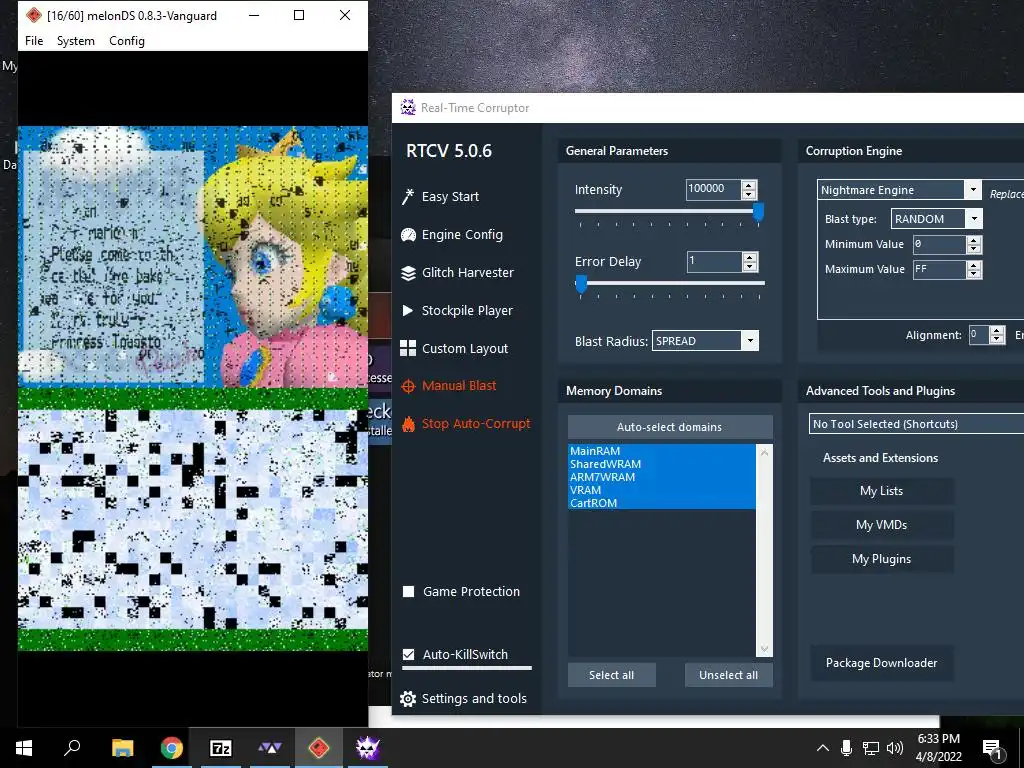Switch to RTCV taskbar icon
Viewport: 1024px width, 768px height.
pos(368,748)
